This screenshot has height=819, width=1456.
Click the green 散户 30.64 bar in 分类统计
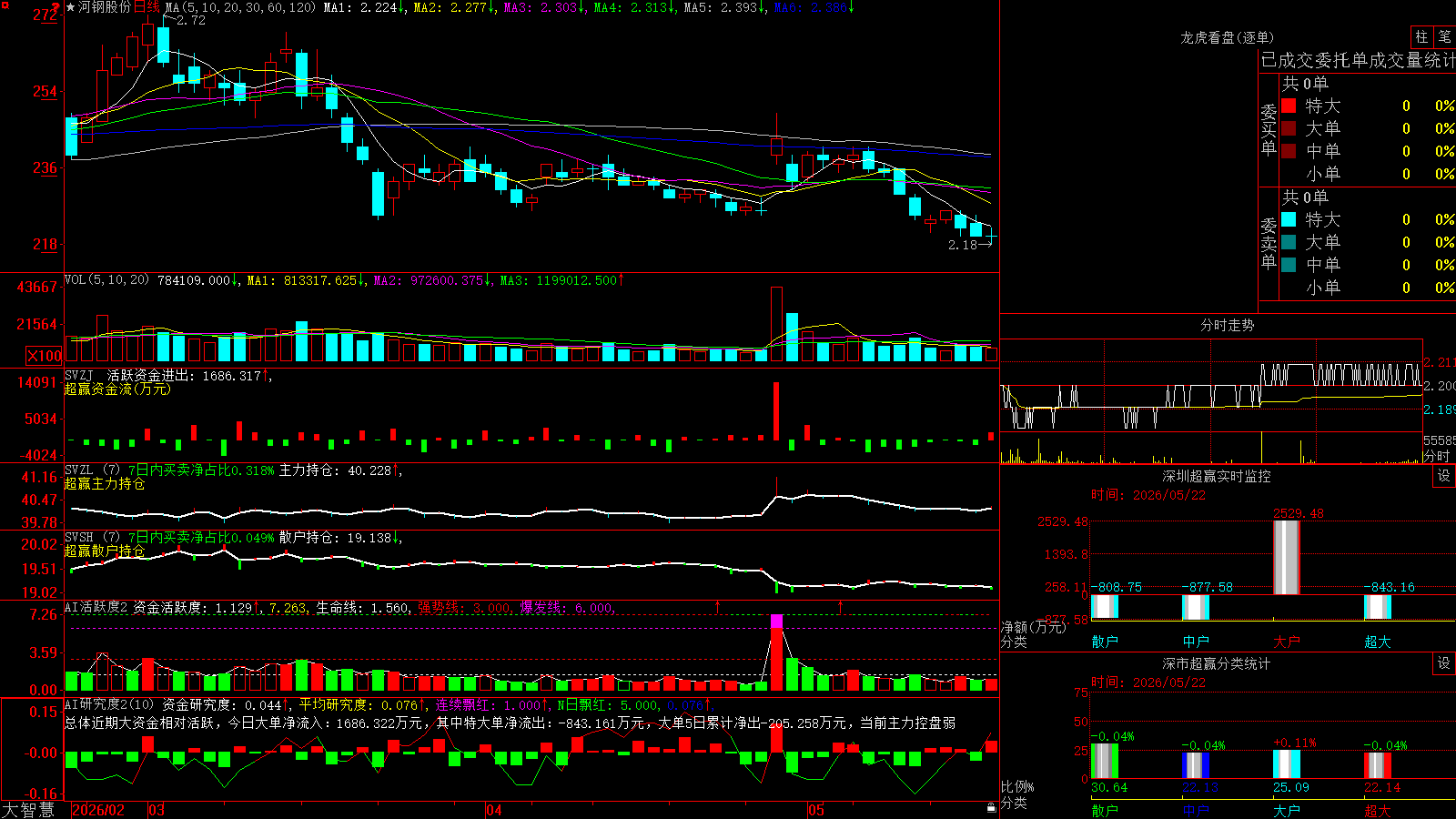pyautogui.click(x=1105, y=761)
